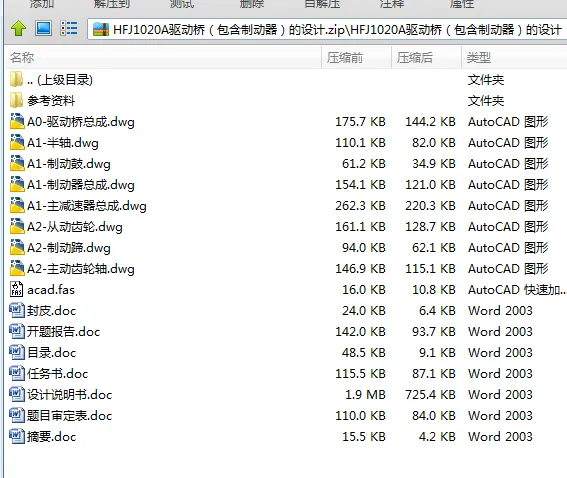This screenshot has height=478, width=567.
Task: Click the path address field
Action: point(327,29)
